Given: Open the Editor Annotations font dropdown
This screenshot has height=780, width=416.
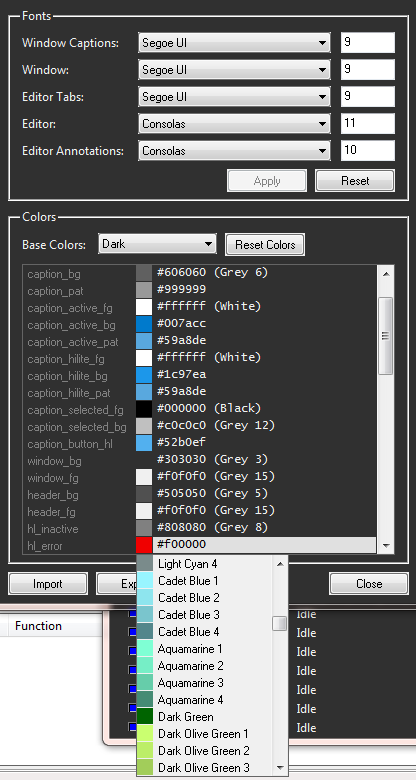Looking at the screenshot, I should (234, 150).
